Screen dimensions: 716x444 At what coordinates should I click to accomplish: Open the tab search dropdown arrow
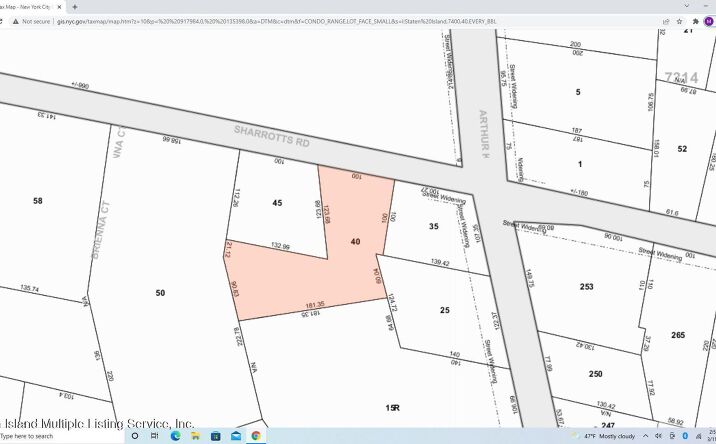[686, 6]
